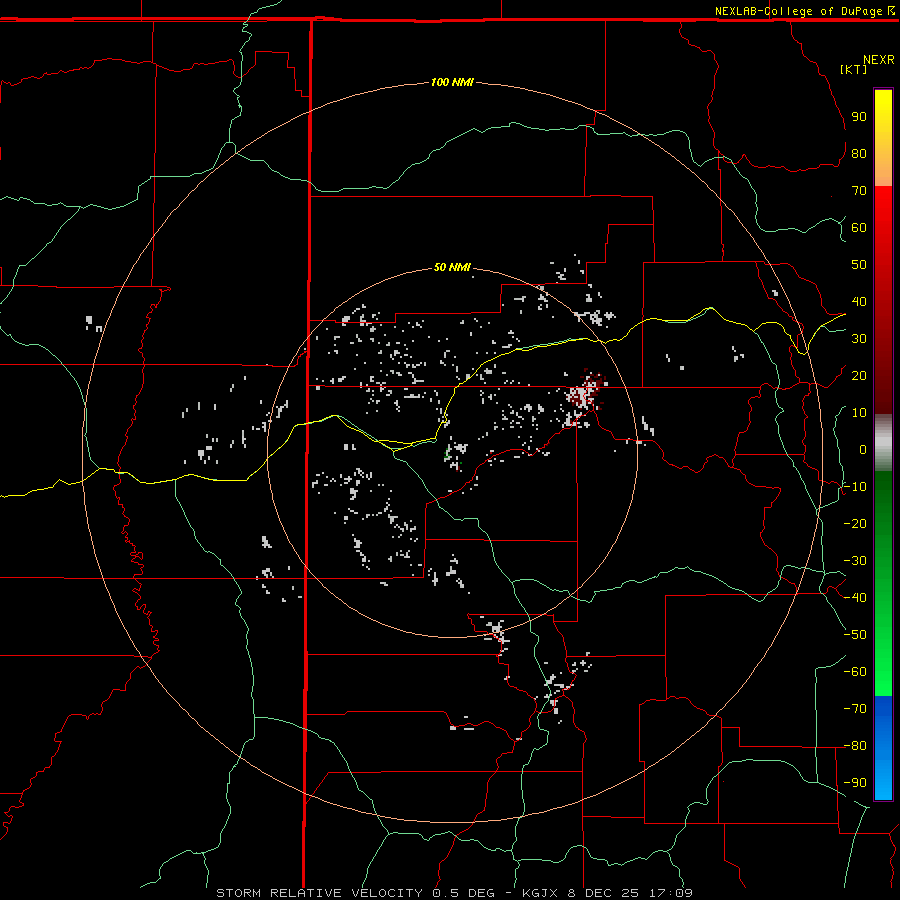Click the 20 value on the velocity scale

(859, 375)
